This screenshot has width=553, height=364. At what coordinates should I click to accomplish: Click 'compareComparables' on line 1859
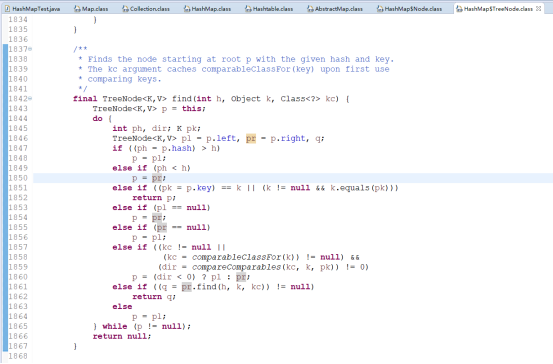point(236,267)
